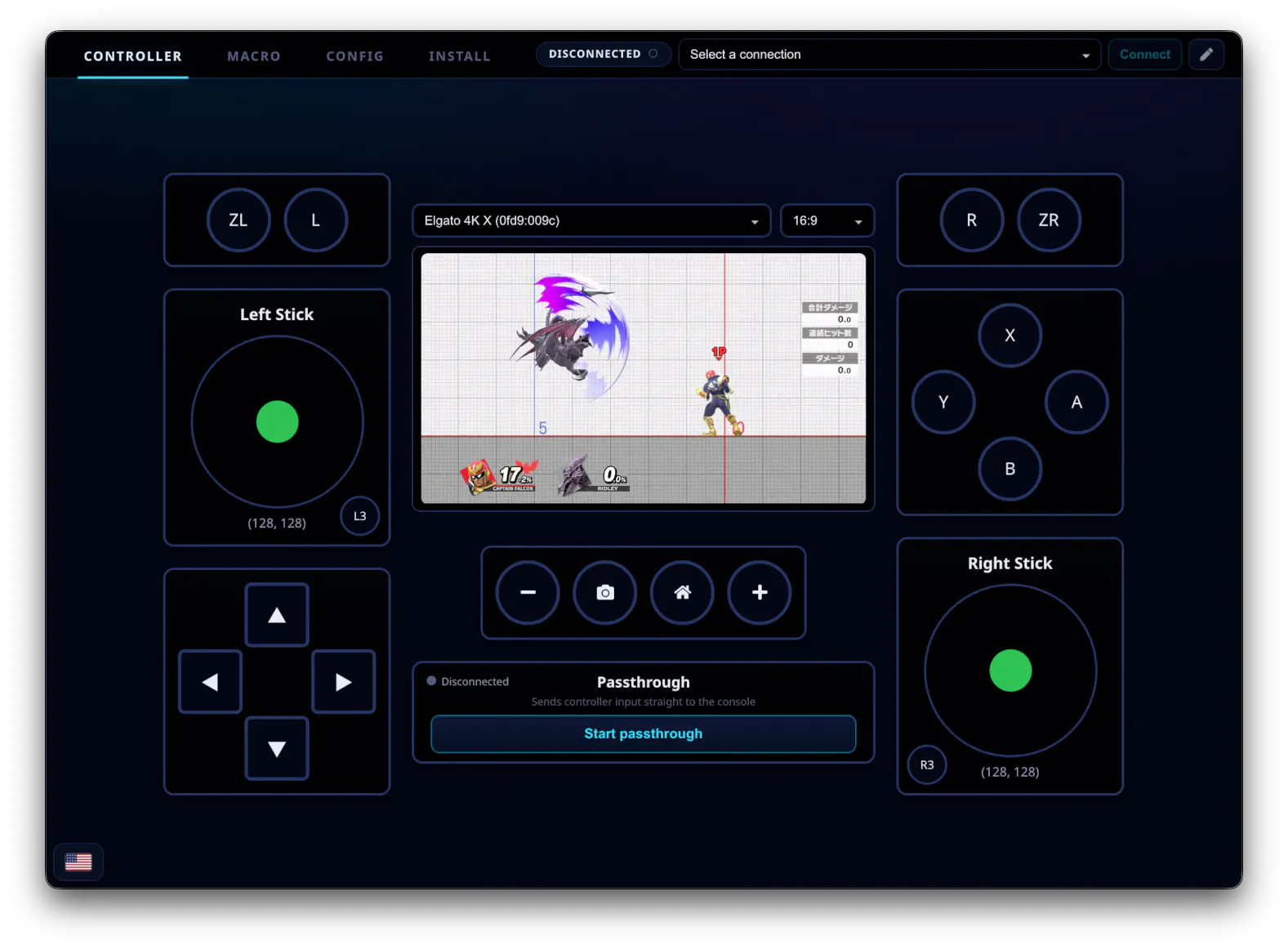Tap the Y face button
The image size is (1288, 949).
pyautogui.click(x=943, y=402)
